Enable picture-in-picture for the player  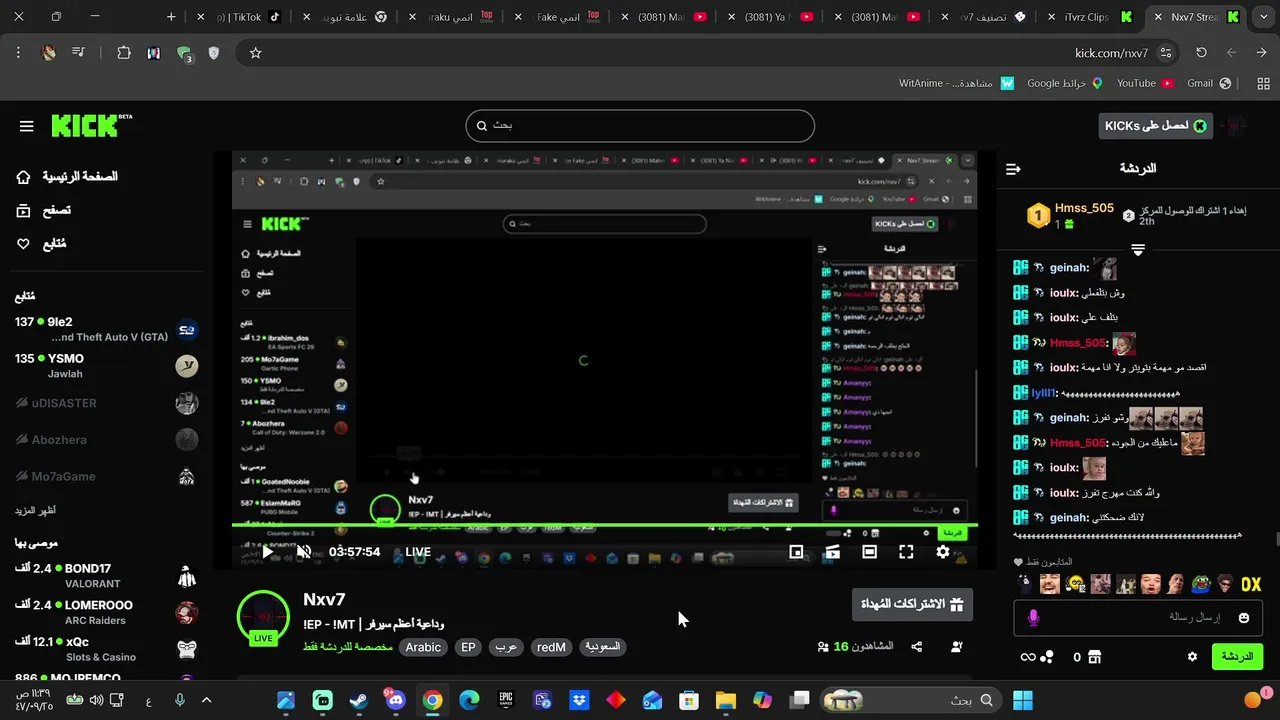796,552
